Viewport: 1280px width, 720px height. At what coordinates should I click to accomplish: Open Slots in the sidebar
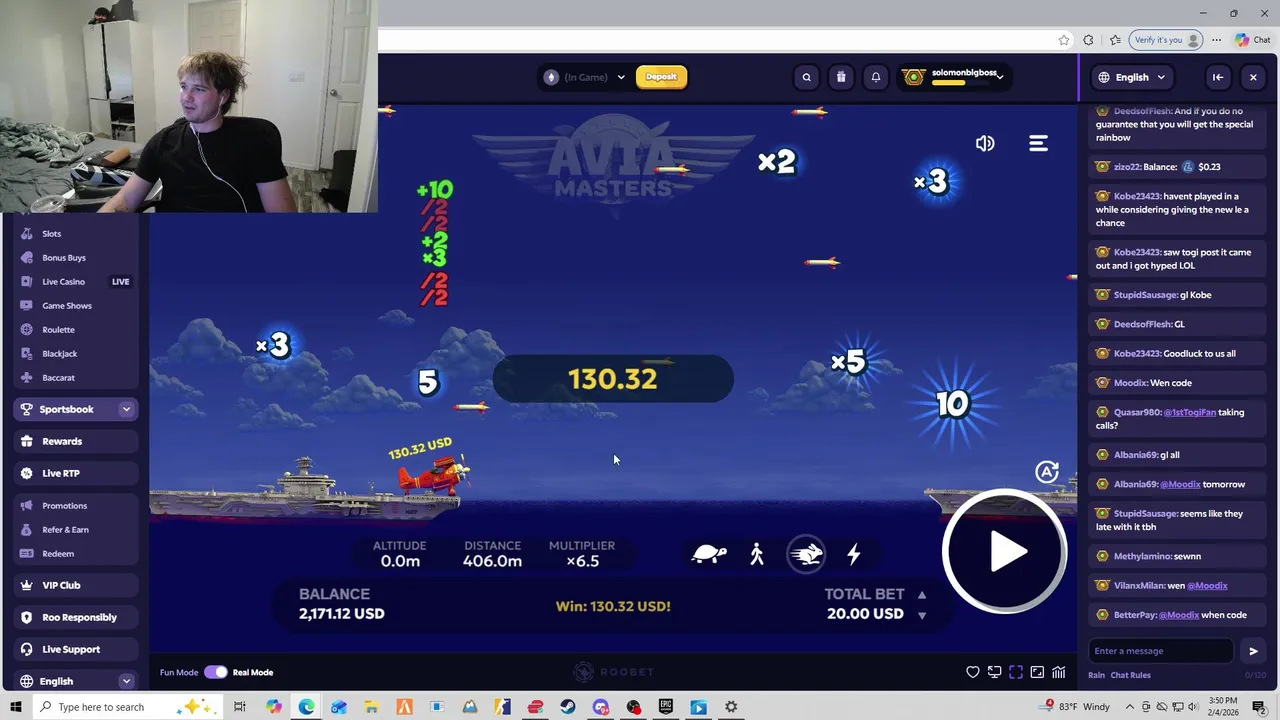pyautogui.click(x=52, y=234)
